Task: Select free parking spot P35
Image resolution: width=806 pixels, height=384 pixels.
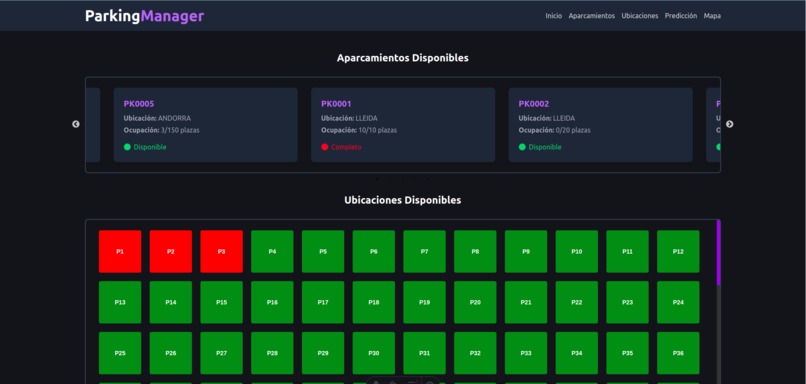Action: (628, 353)
